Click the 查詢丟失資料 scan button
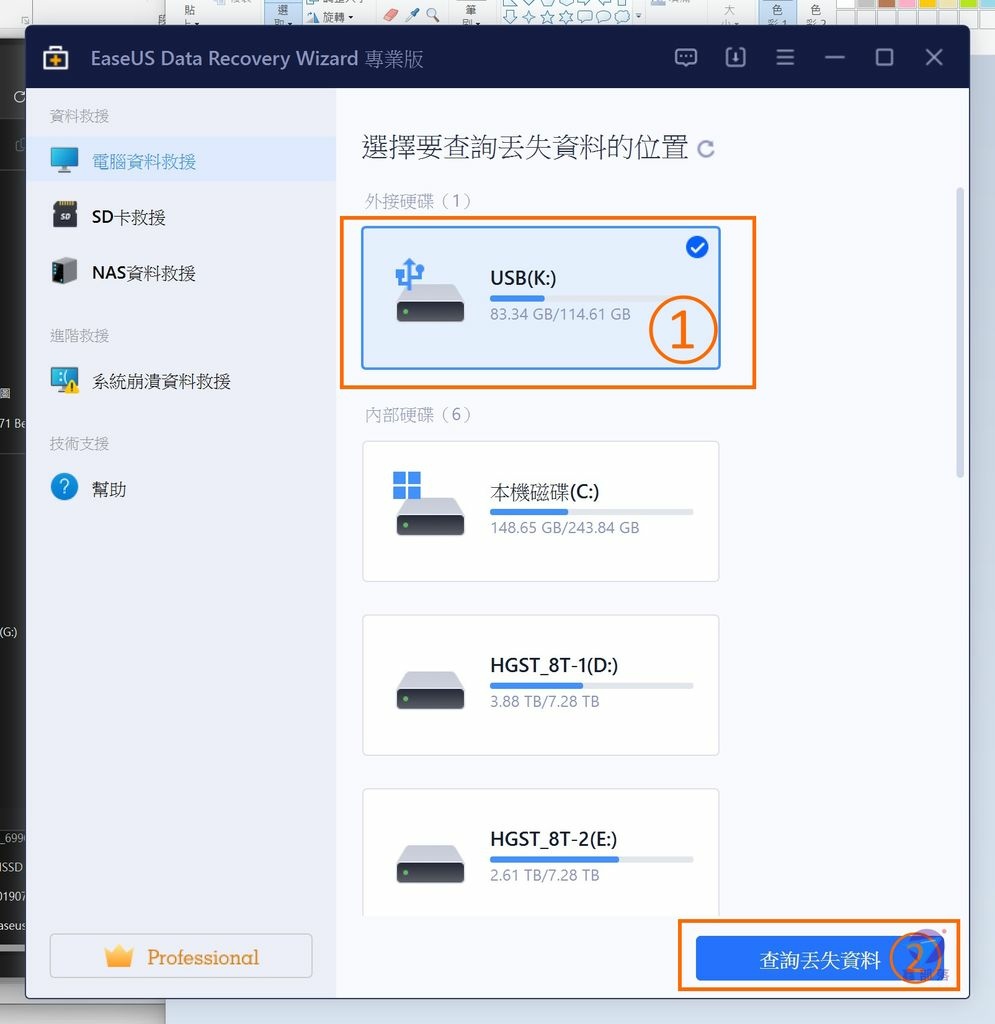Screen dimensions: 995x1024 pyautogui.click(x=819, y=959)
